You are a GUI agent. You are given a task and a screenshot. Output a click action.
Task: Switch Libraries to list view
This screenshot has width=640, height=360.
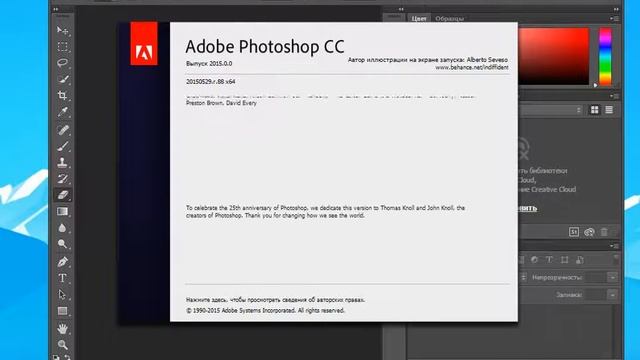[609, 110]
